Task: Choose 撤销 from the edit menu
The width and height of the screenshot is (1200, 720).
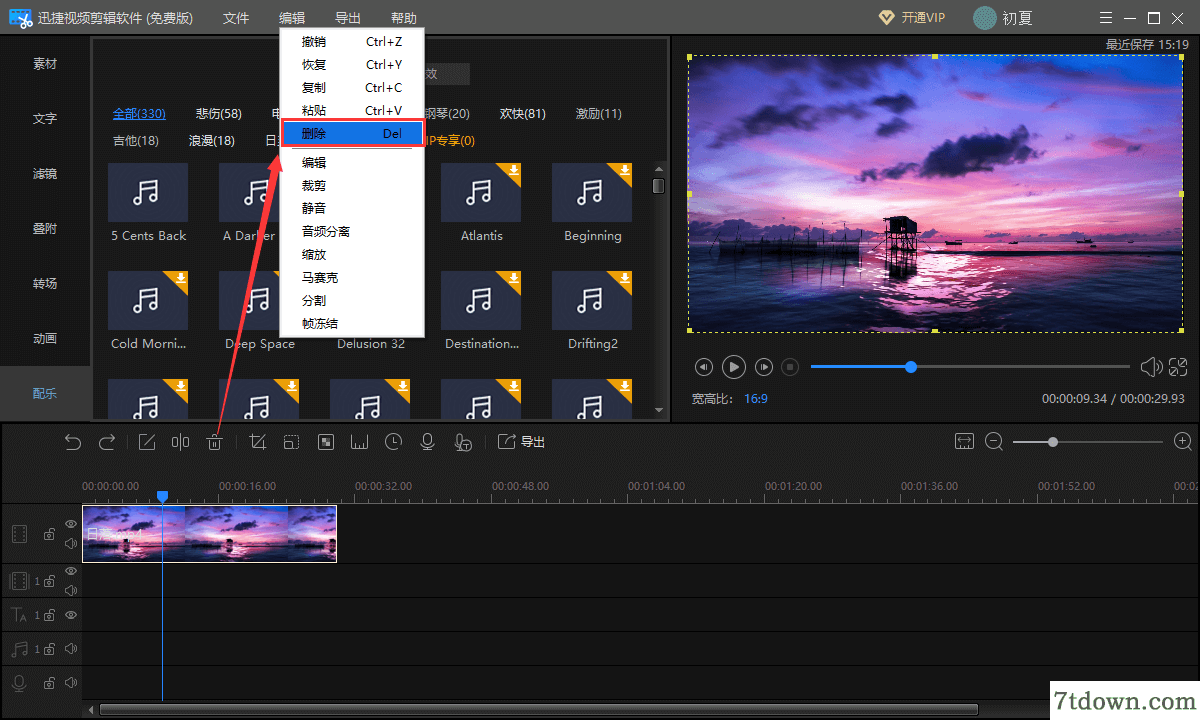Action: pos(352,41)
